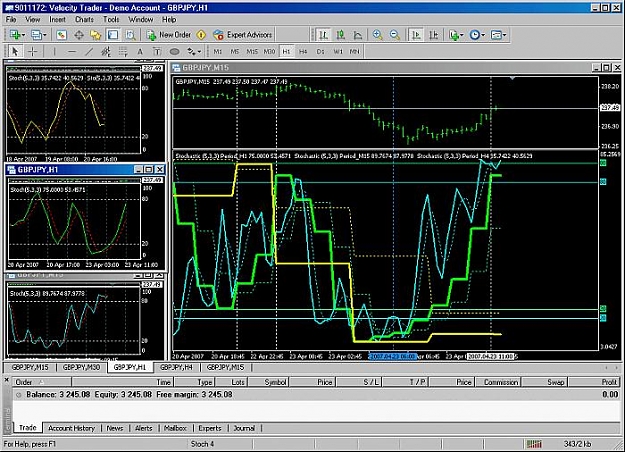Open the Templates dropdown
This screenshot has width=625, height=452.
coord(498,35)
